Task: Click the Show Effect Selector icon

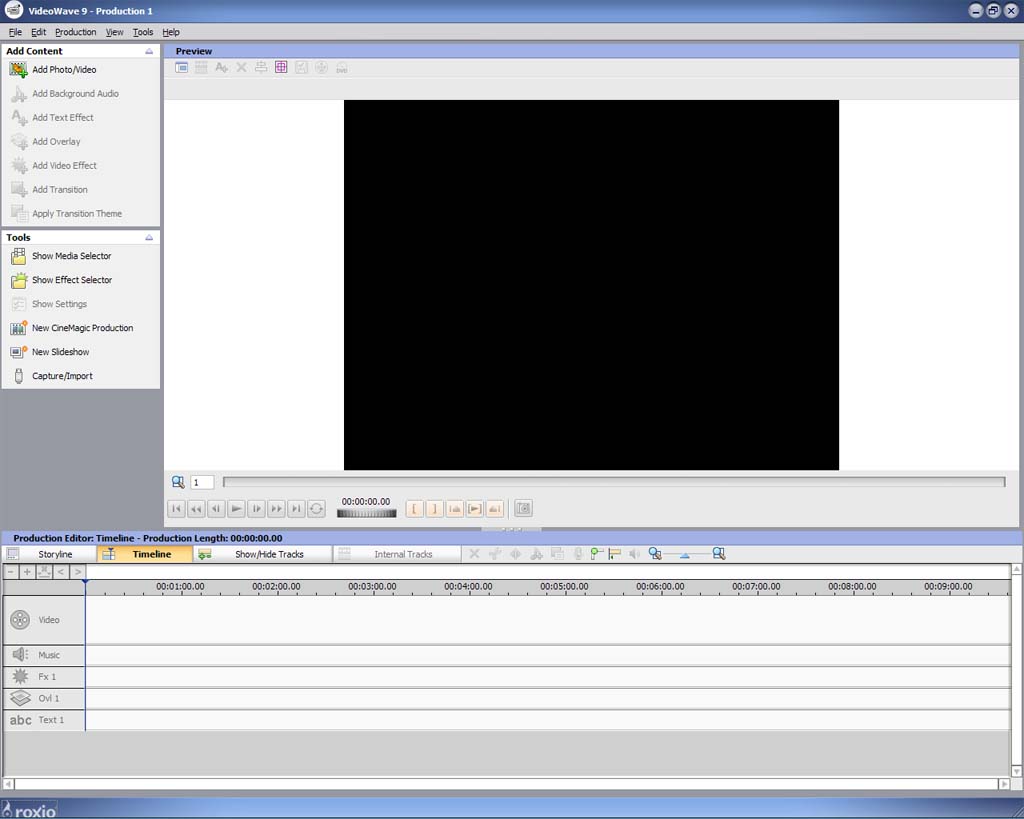Action: pyautogui.click(x=18, y=280)
